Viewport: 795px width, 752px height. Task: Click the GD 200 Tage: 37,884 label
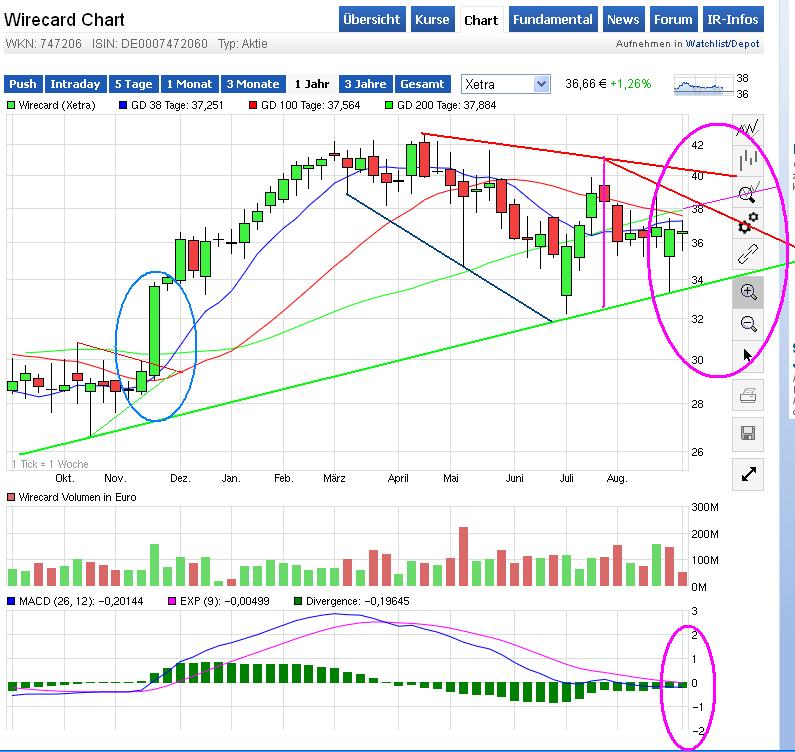446,105
